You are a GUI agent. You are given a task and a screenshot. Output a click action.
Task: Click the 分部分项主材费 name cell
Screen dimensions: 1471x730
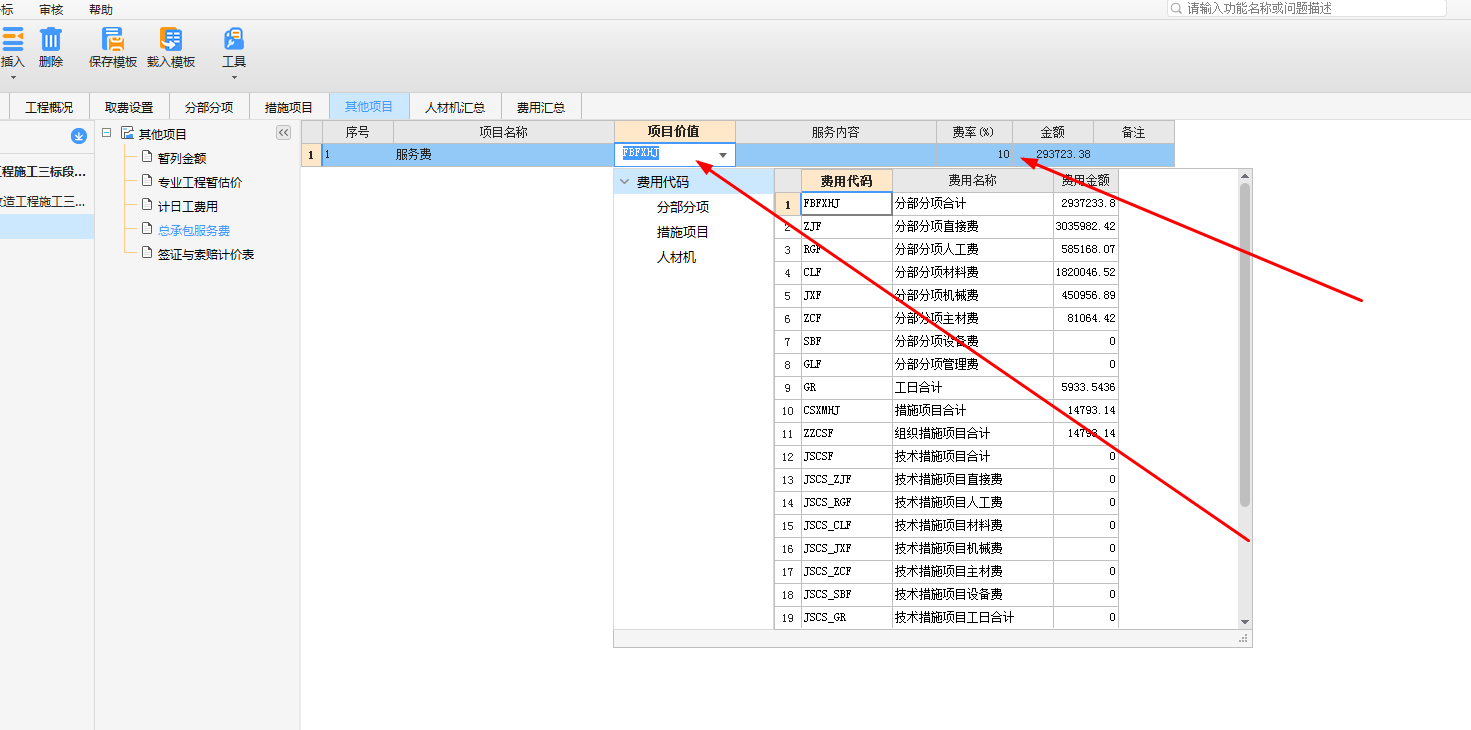click(x=973, y=319)
